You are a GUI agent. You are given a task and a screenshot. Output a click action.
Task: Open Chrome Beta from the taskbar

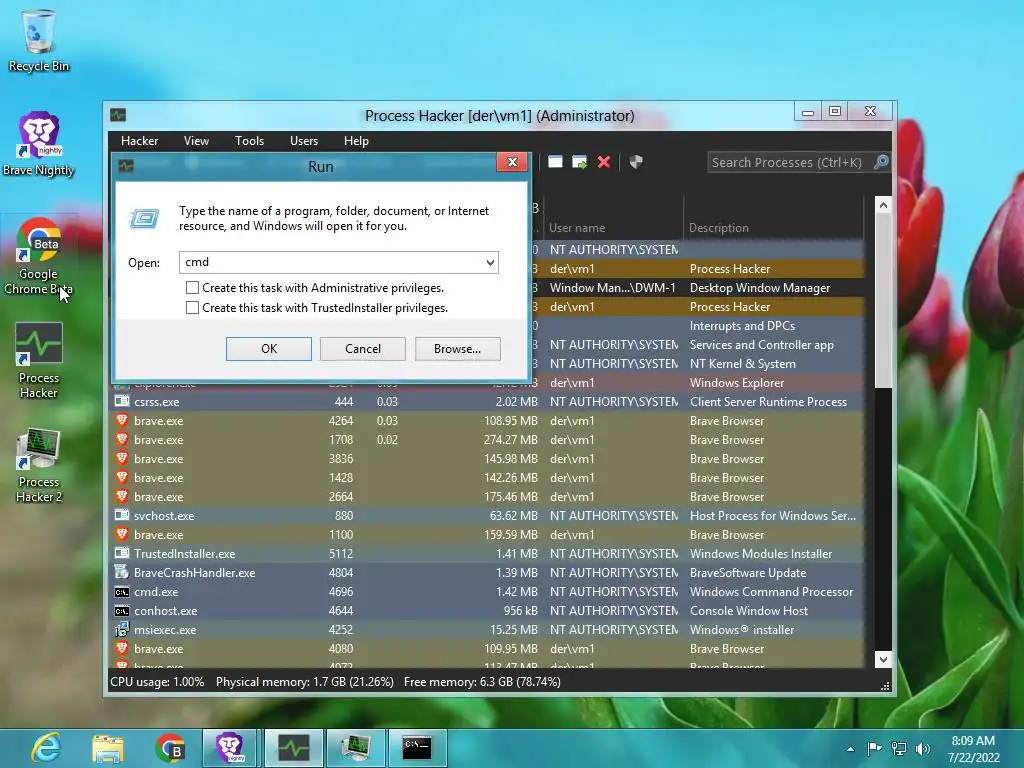[170, 748]
